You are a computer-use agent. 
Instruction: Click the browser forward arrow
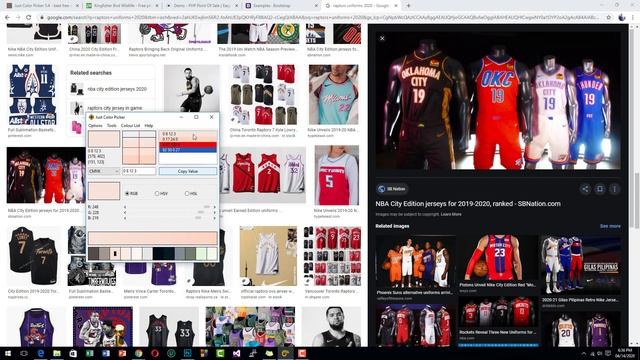coord(18,18)
